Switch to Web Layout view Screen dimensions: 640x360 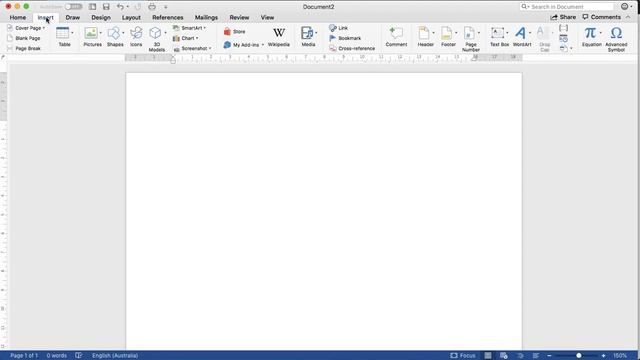(504, 356)
